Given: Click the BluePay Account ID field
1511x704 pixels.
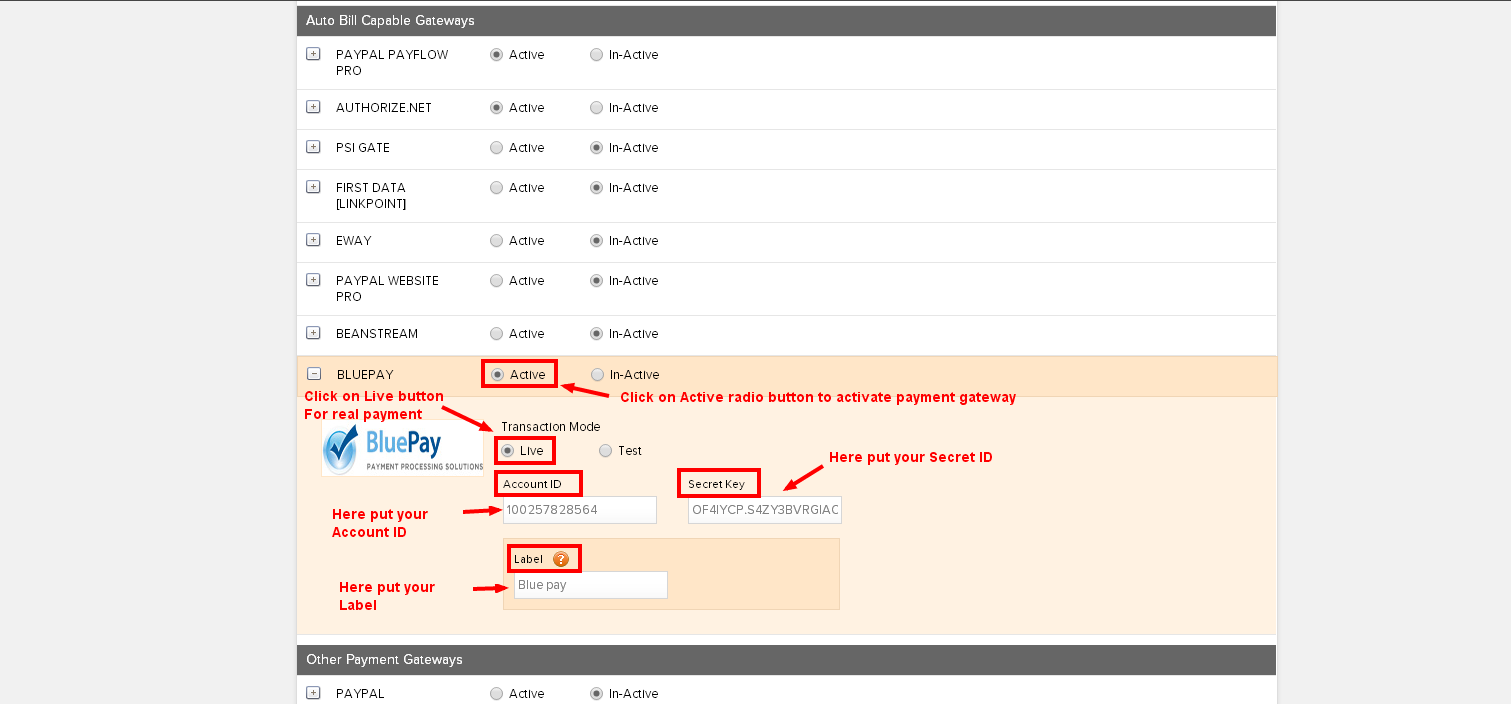Looking at the screenshot, I should 580,510.
